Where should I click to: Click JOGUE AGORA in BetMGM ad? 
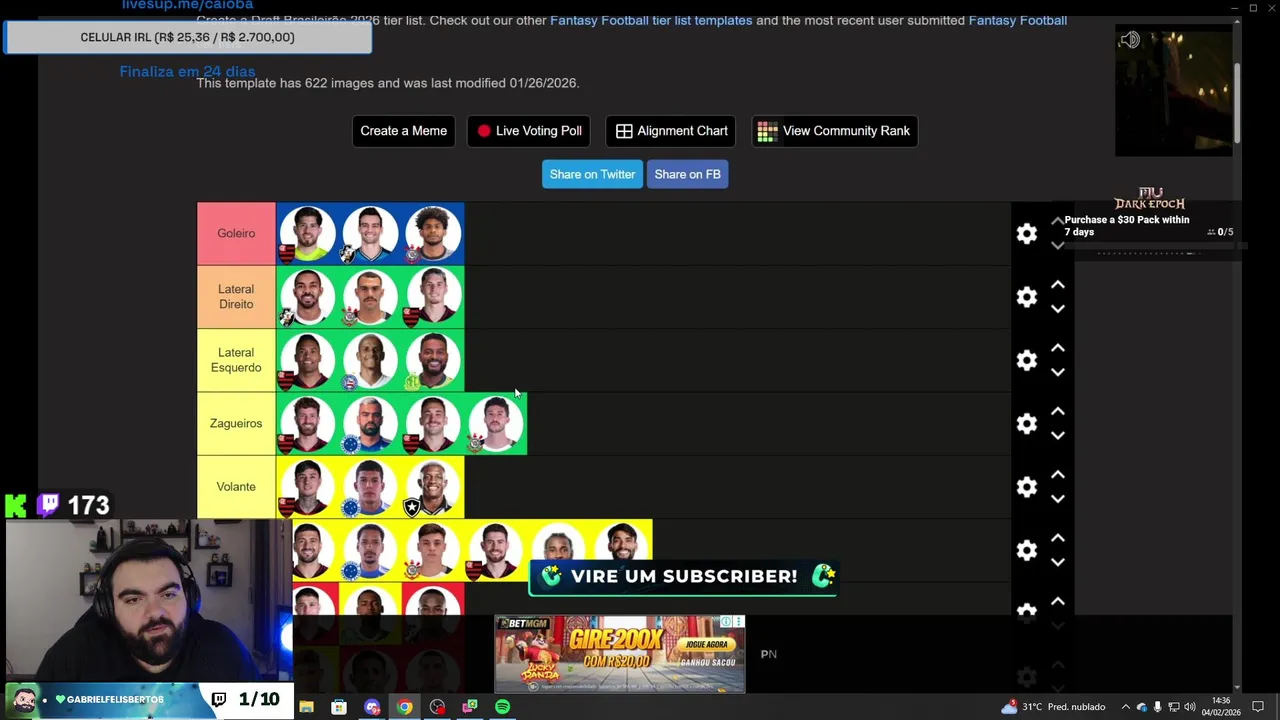[706, 645]
